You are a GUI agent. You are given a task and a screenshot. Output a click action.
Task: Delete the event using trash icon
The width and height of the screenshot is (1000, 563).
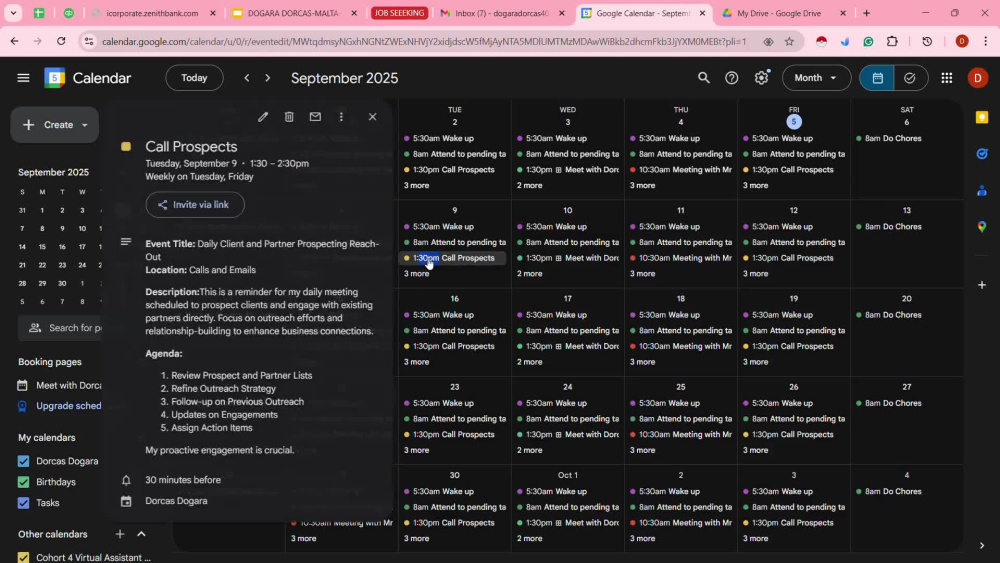(x=289, y=117)
